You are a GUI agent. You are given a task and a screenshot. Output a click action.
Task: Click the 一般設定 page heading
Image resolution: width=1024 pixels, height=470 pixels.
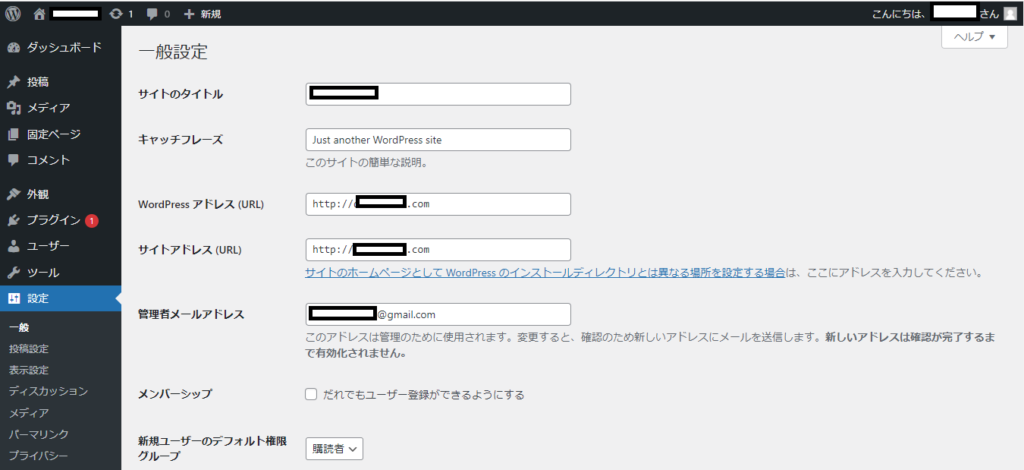pos(173,52)
